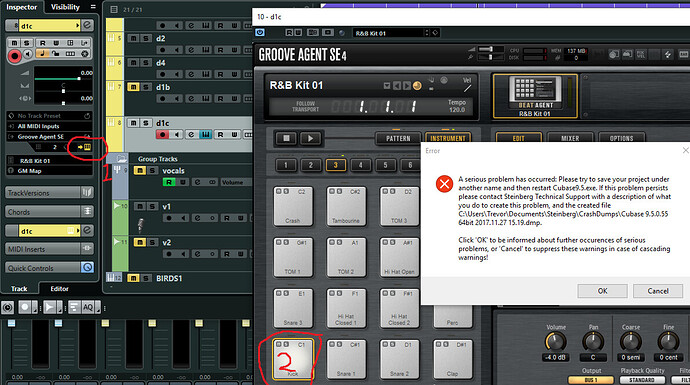The image size is (690, 385).
Task: Open the All MIDI Inputs routing dropdown
Action: tap(49, 126)
